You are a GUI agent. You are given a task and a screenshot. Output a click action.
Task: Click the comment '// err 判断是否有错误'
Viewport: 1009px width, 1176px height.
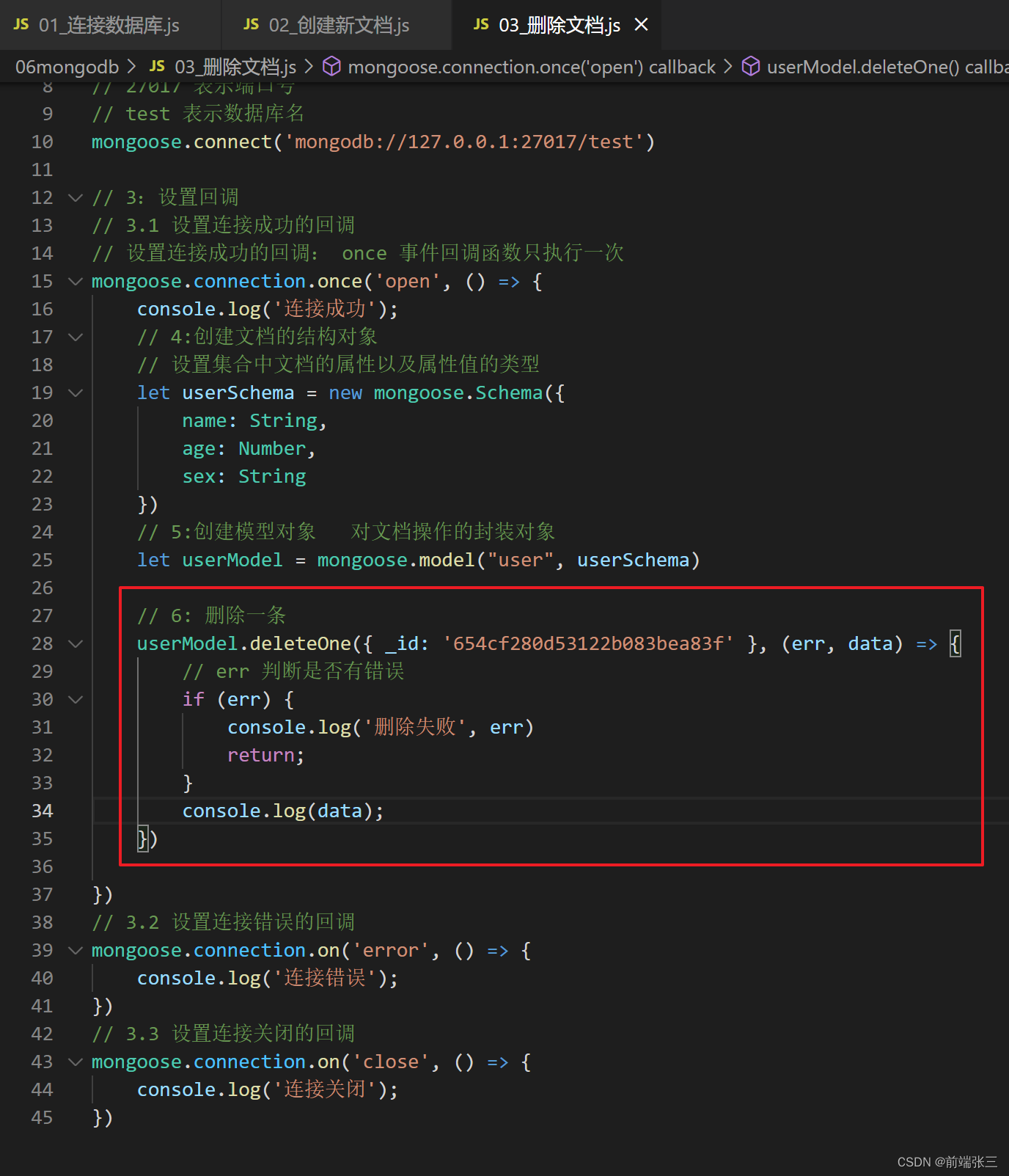[x=293, y=671]
